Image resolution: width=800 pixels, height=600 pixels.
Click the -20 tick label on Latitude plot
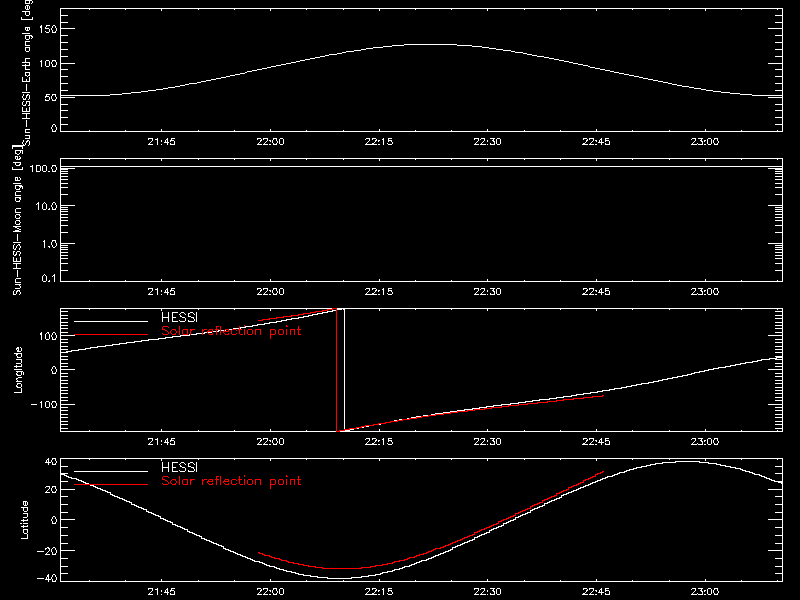[47, 551]
